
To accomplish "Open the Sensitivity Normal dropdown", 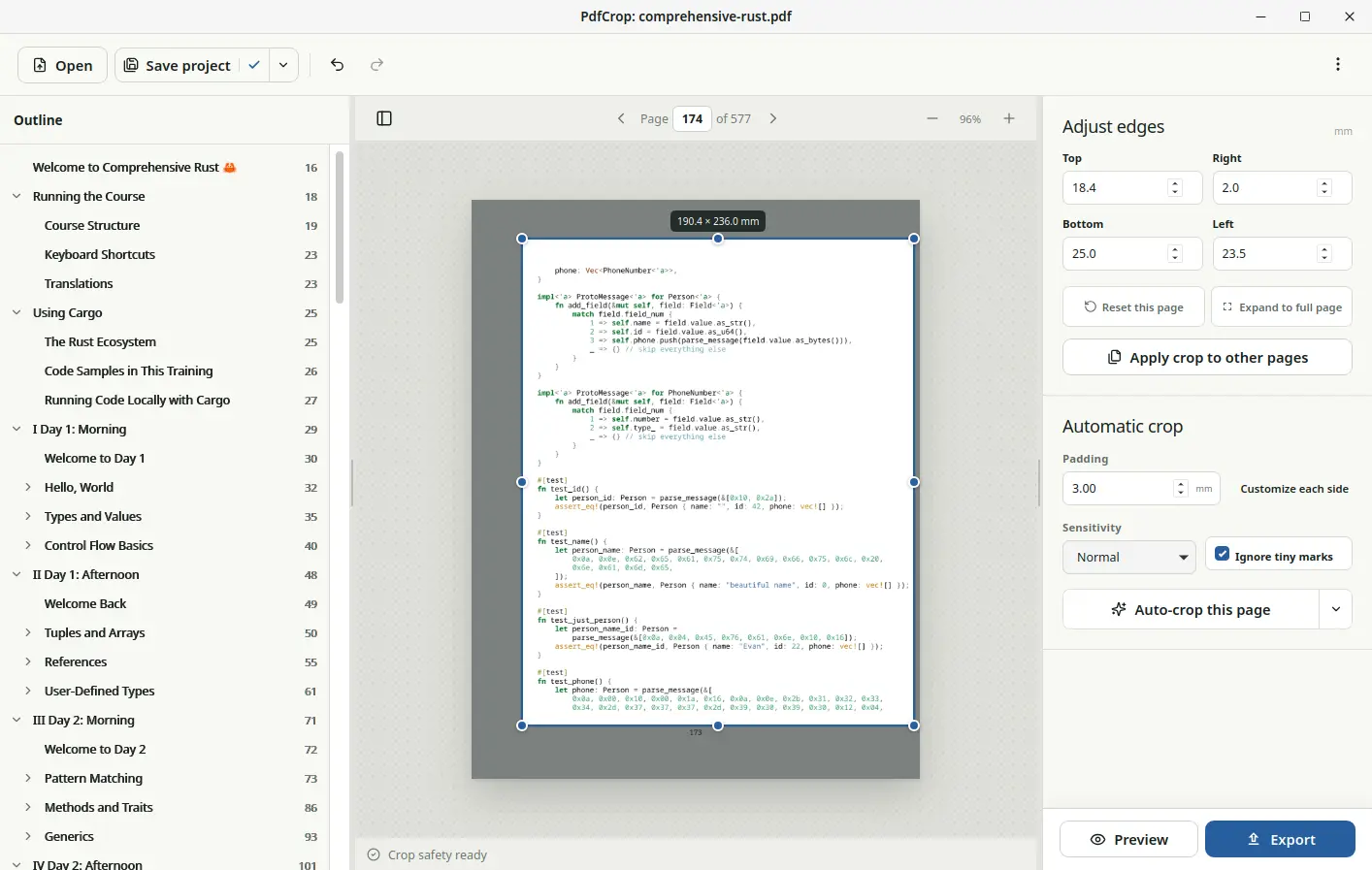I will pos(1128,557).
